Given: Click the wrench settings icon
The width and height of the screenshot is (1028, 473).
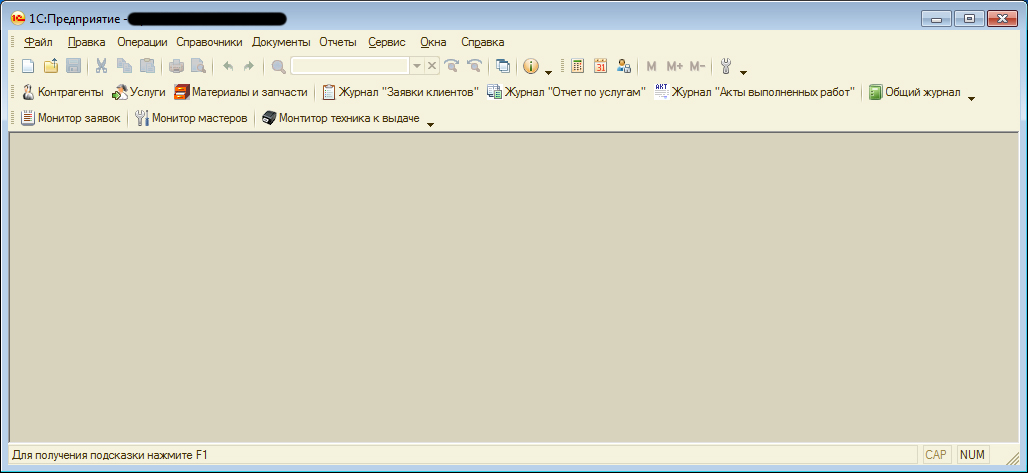Looking at the screenshot, I should 726,66.
